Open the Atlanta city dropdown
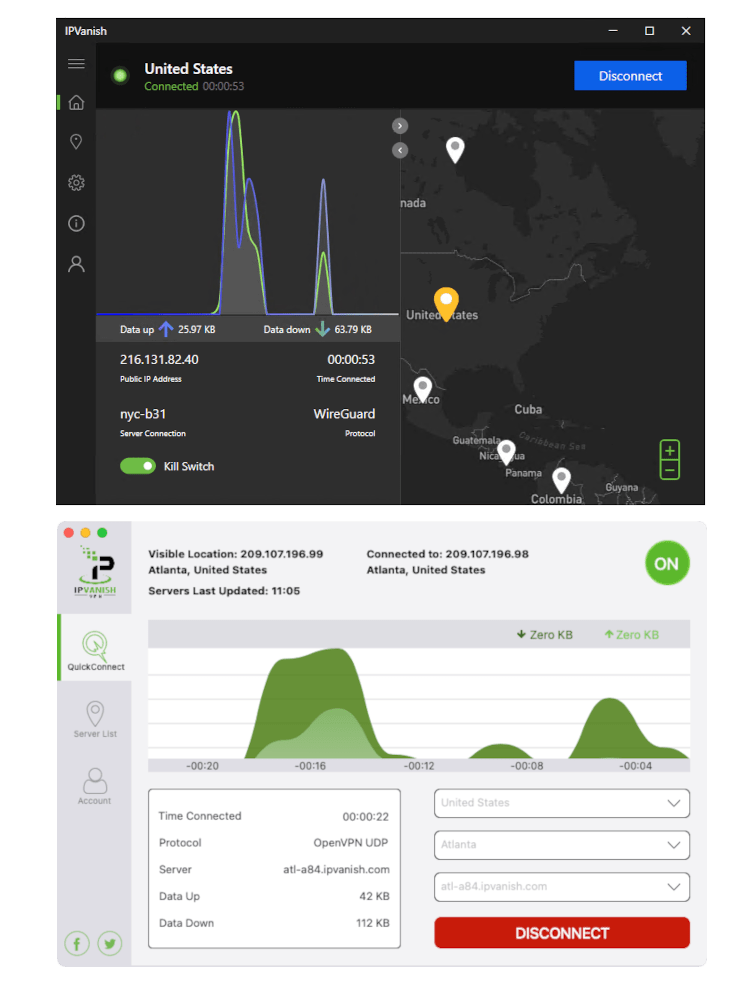Image resolution: width=750 pixels, height=1000 pixels. tap(562, 844)
